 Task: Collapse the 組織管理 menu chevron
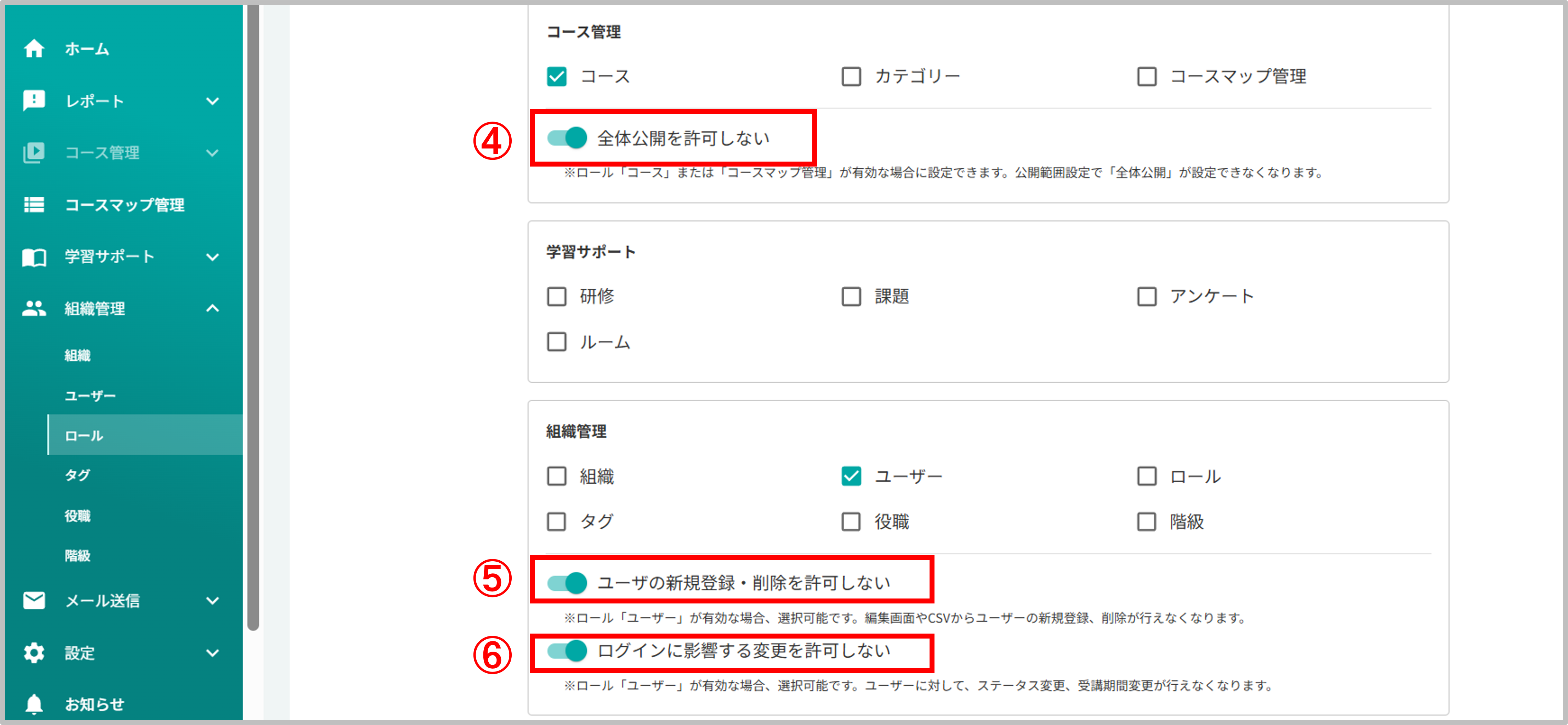(212, 308)
